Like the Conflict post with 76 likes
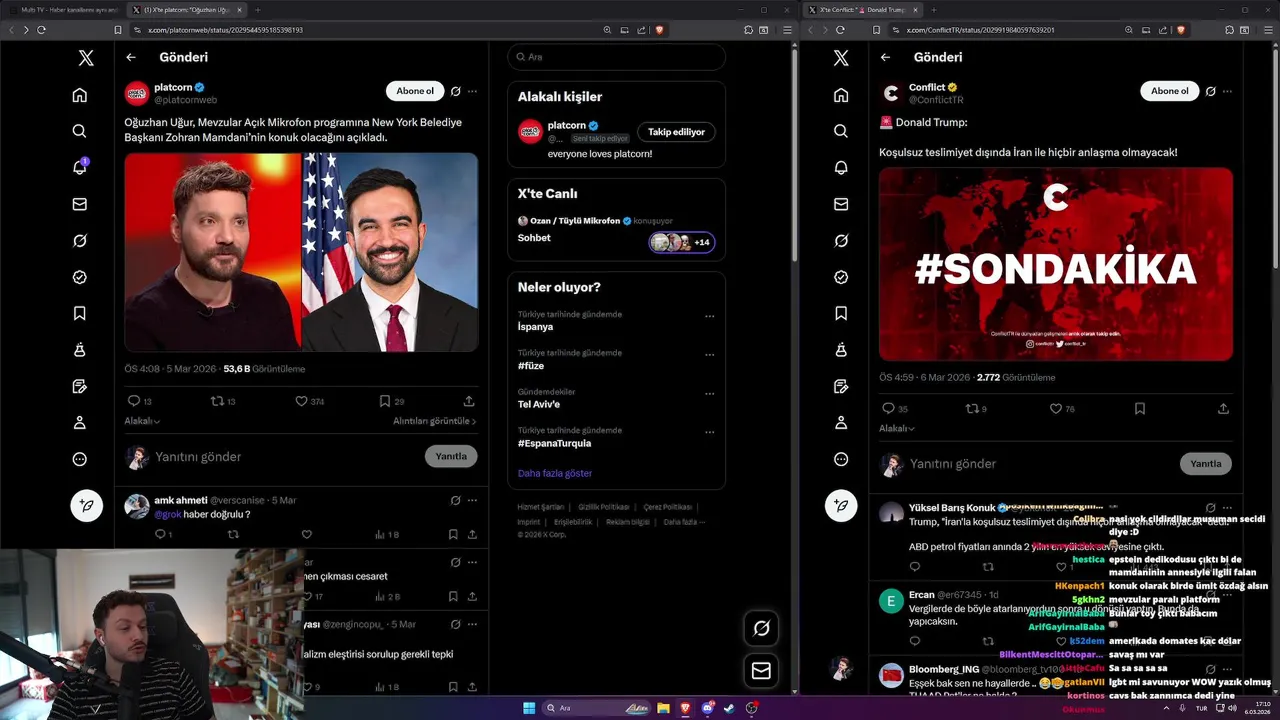Image resolution: width=1280 pixels, height=720 pixels. (x=1055, y=408)
